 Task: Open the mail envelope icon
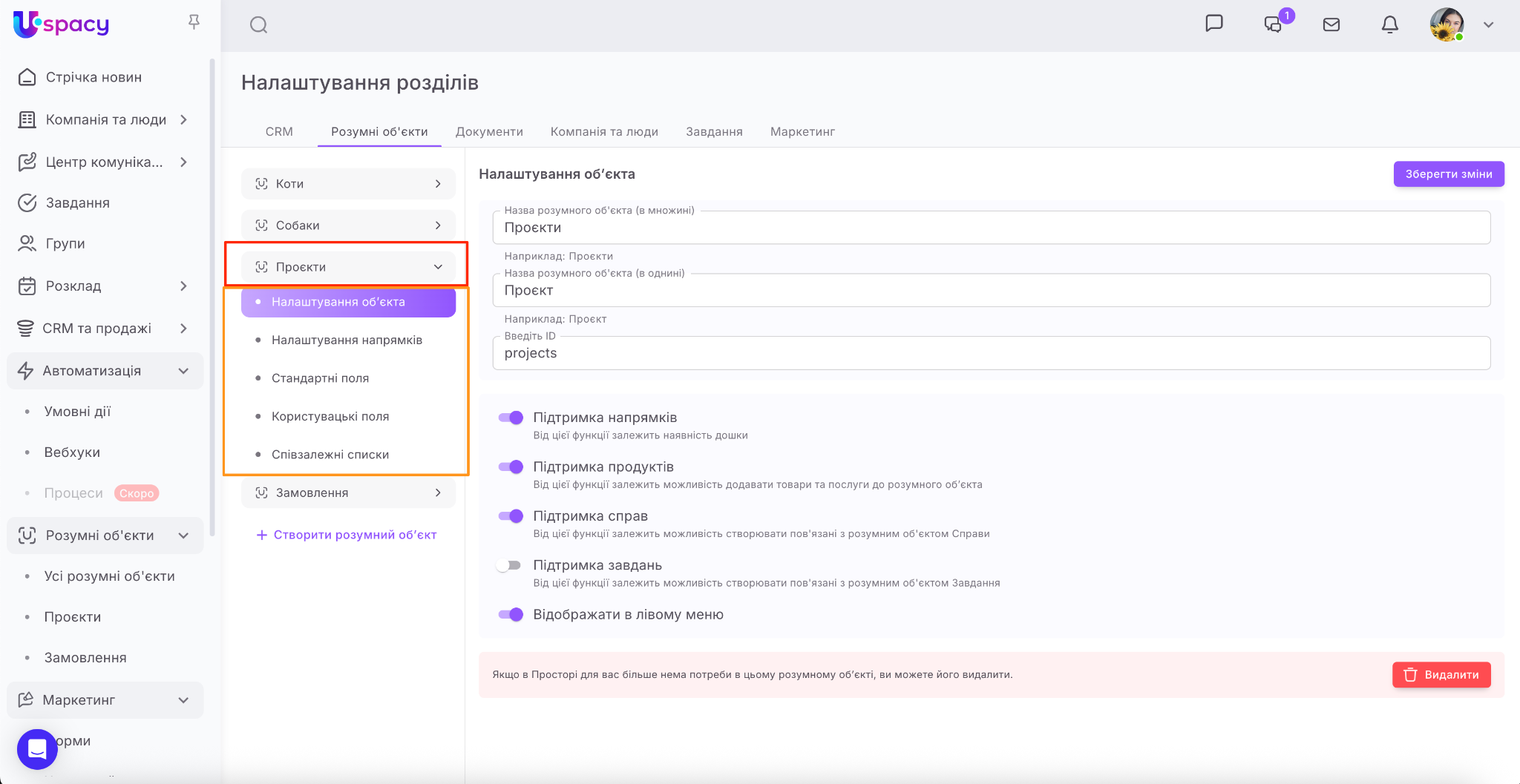tap(1331, 24)
